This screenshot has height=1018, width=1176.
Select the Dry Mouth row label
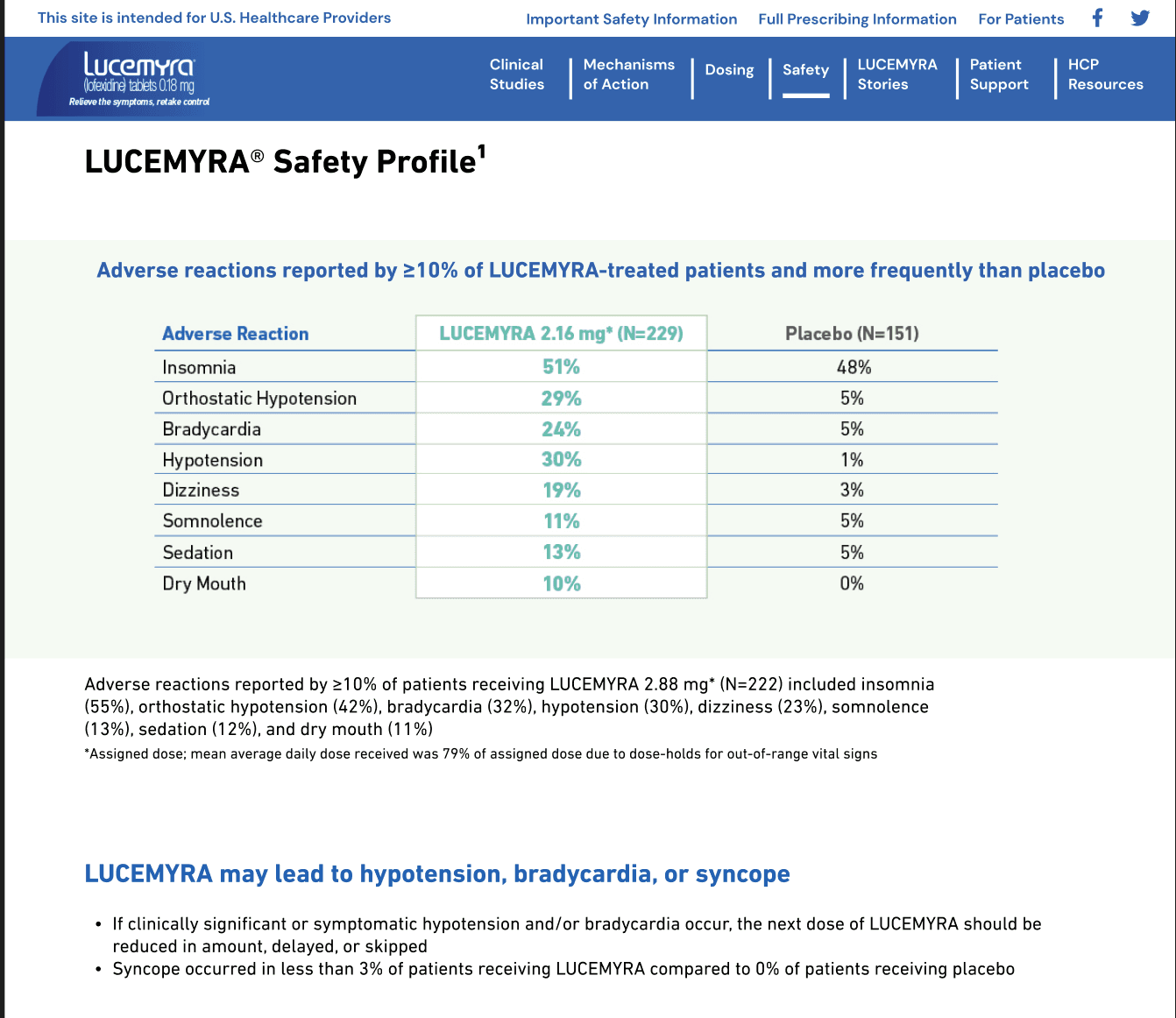point(204,583)
